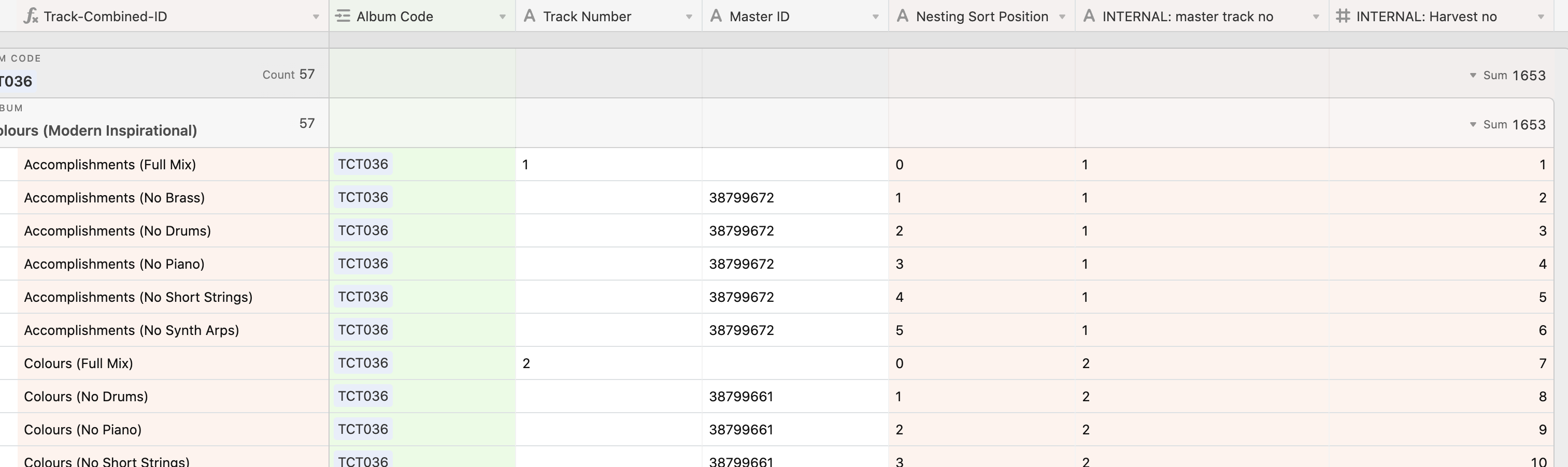Click the Track Number column header
Viewport: 1568px width, 467px height.
[x=609, y=16]
